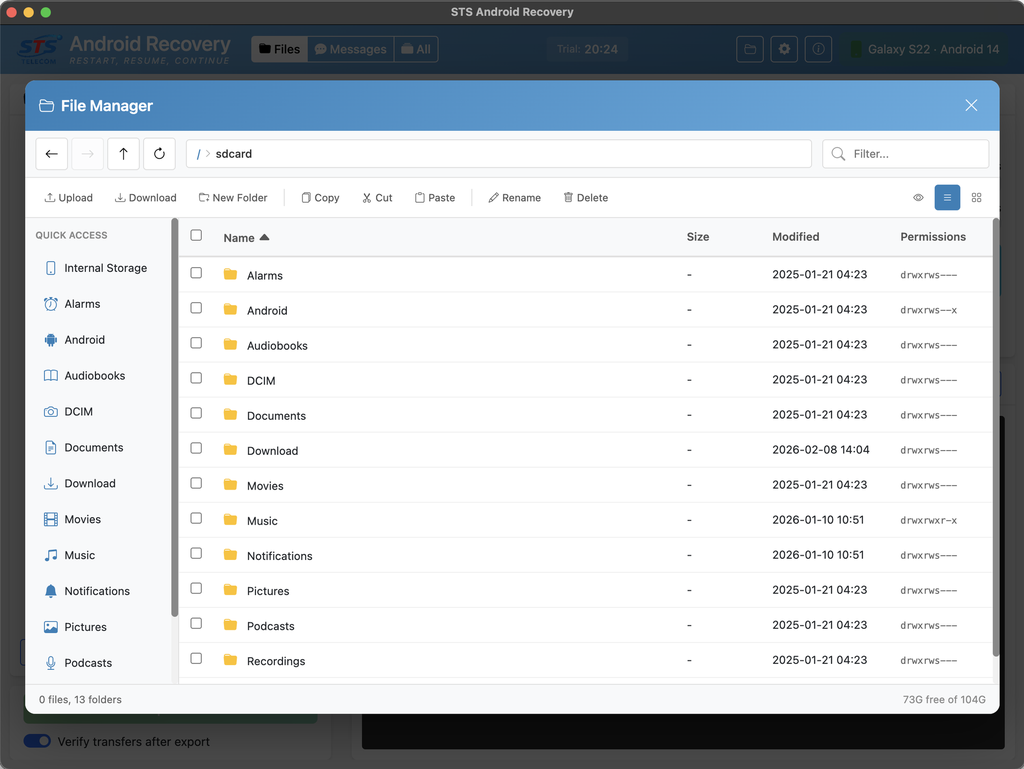Open the file manager folder icon in header
The width and height of the screenshot is (1024, 769).
coord(750,49)
